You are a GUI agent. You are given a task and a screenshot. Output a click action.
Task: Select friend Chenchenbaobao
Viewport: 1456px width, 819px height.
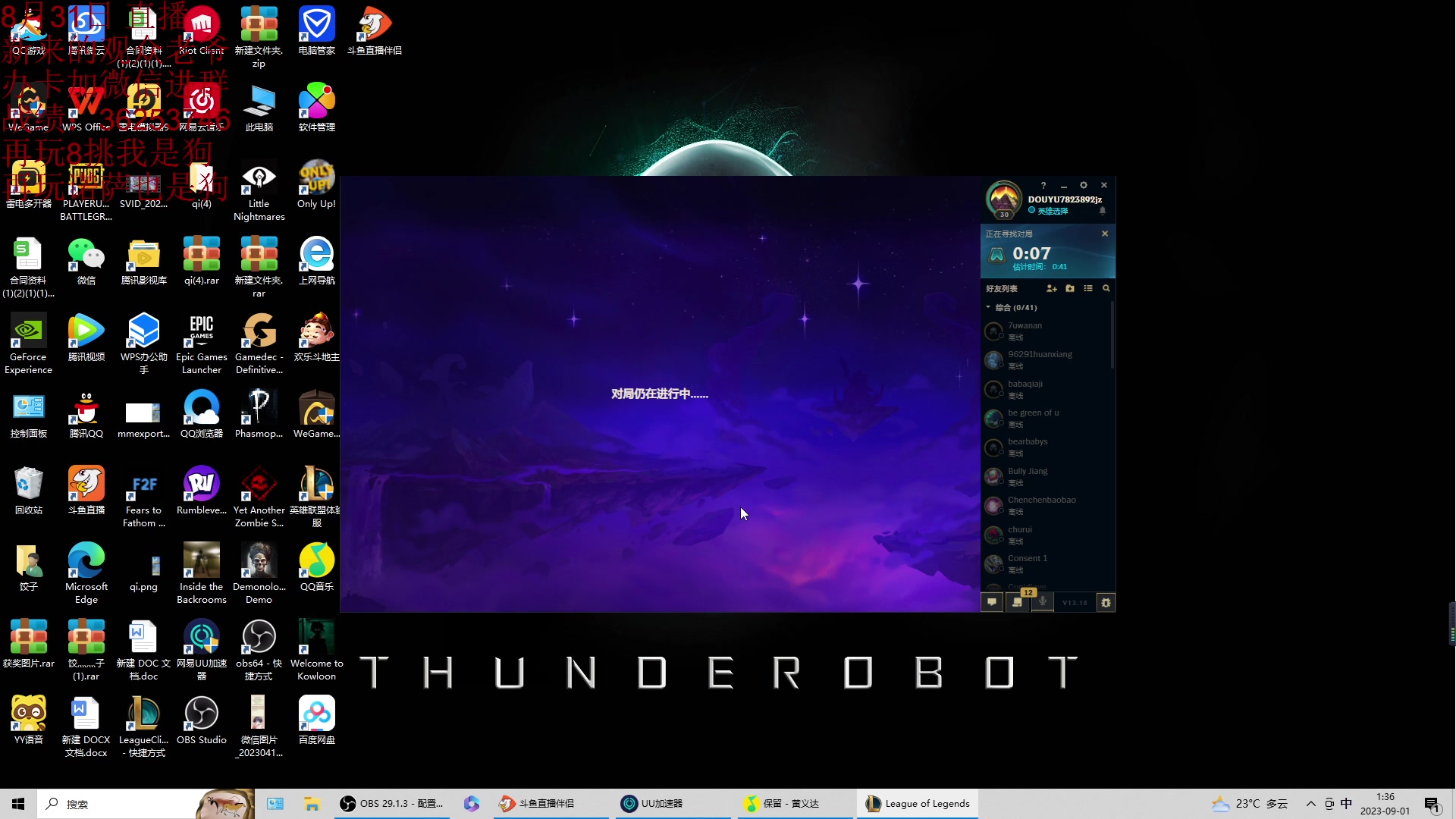(1046, 506)
